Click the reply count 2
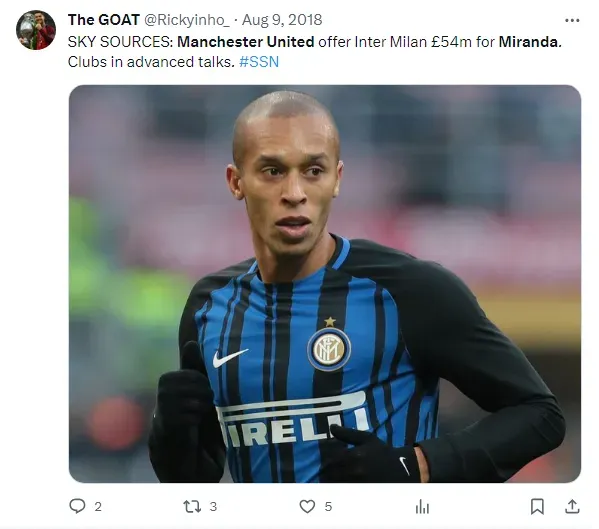599x529 pixels. (98, 507)
